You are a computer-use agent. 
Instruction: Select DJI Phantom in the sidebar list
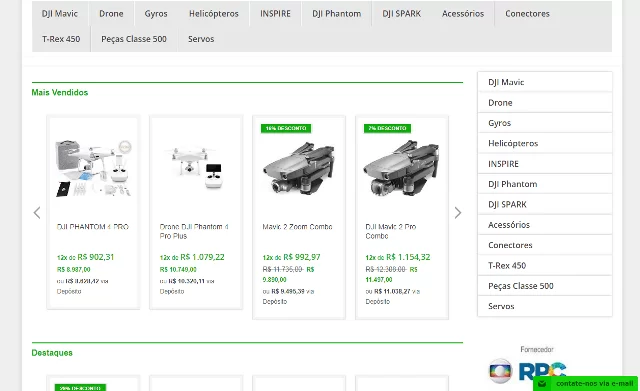click(545, 184)
